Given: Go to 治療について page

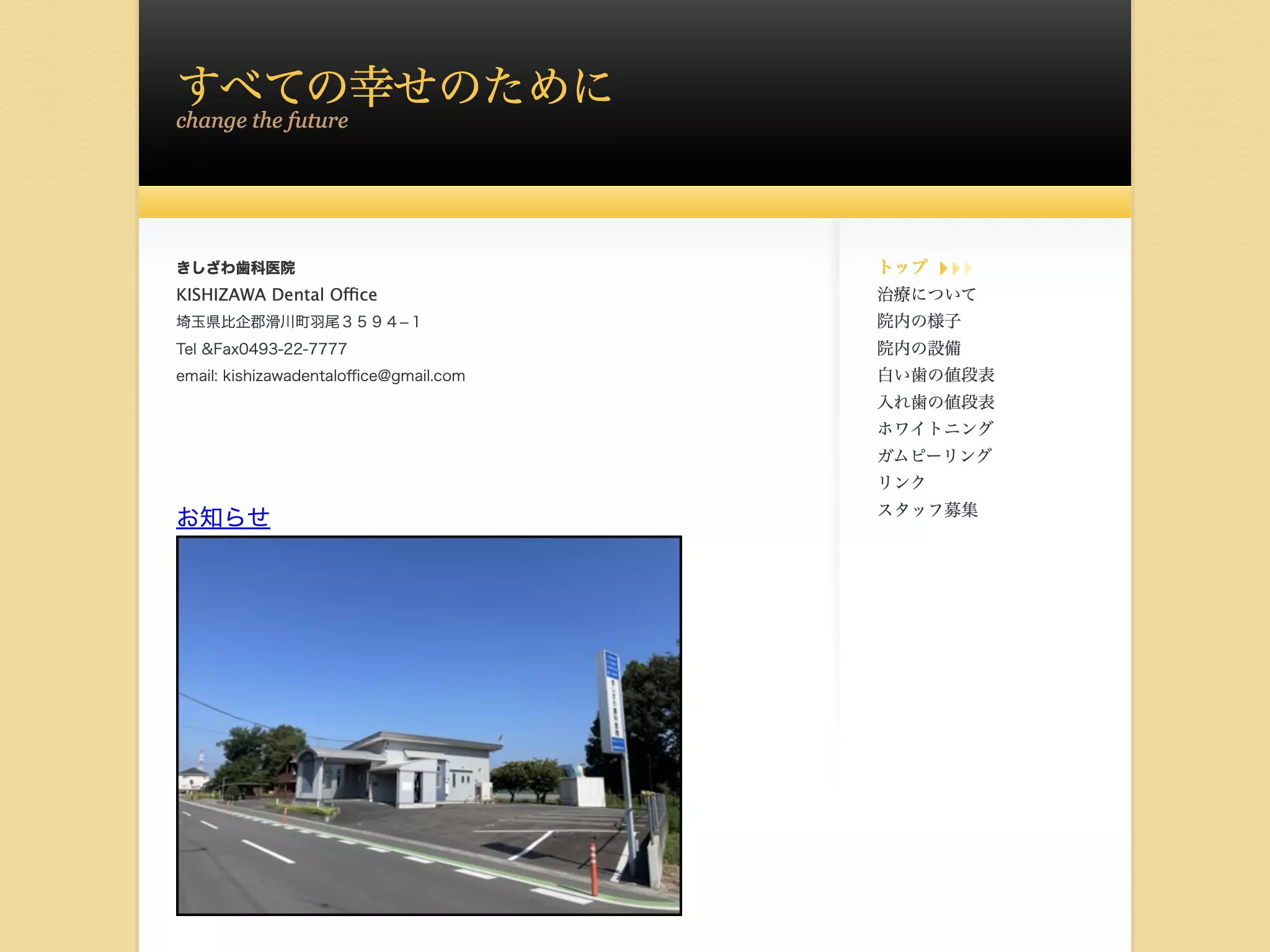Looking at the screenshot, I should point(926,294).
